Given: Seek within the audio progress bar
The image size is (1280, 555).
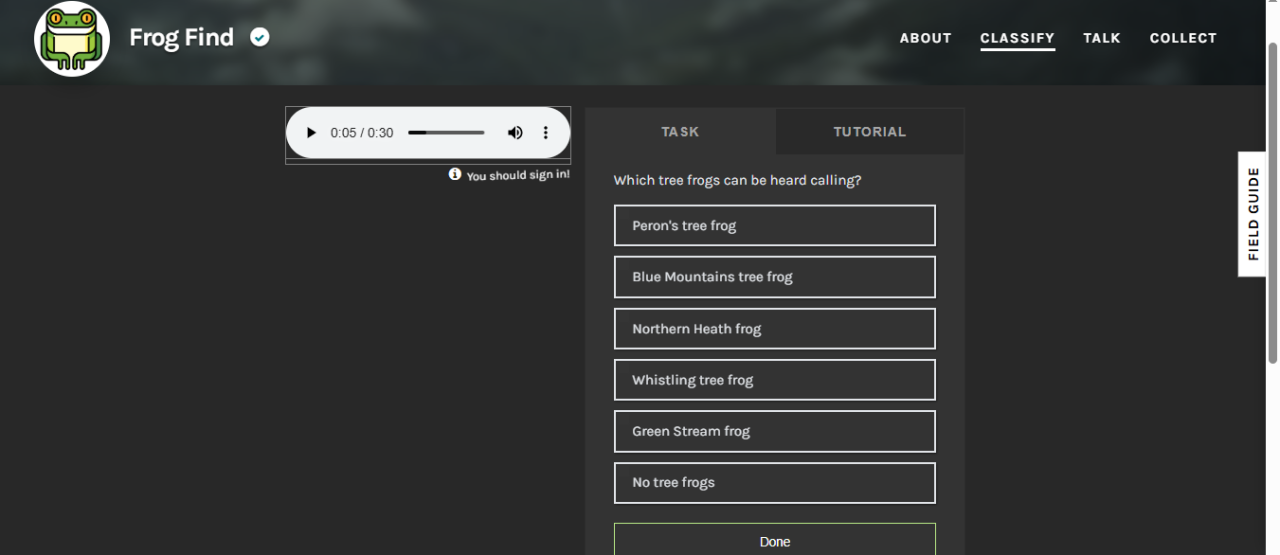Looking at the screenshot, I should coord(446,133).
